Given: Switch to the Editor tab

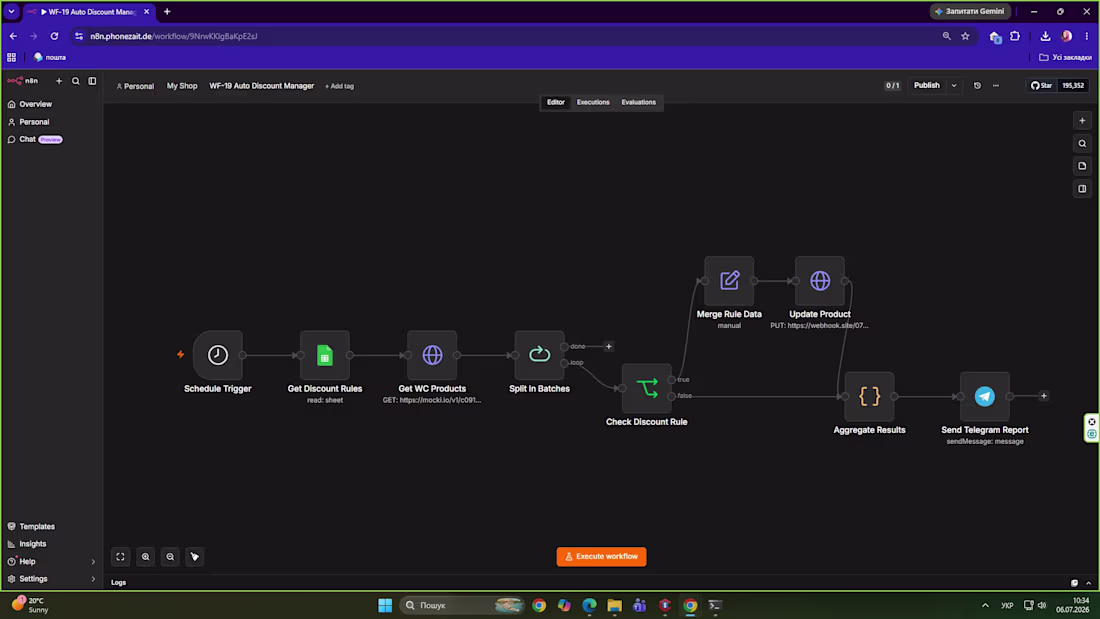Looking at the screenshot, I should click(556, 102).
